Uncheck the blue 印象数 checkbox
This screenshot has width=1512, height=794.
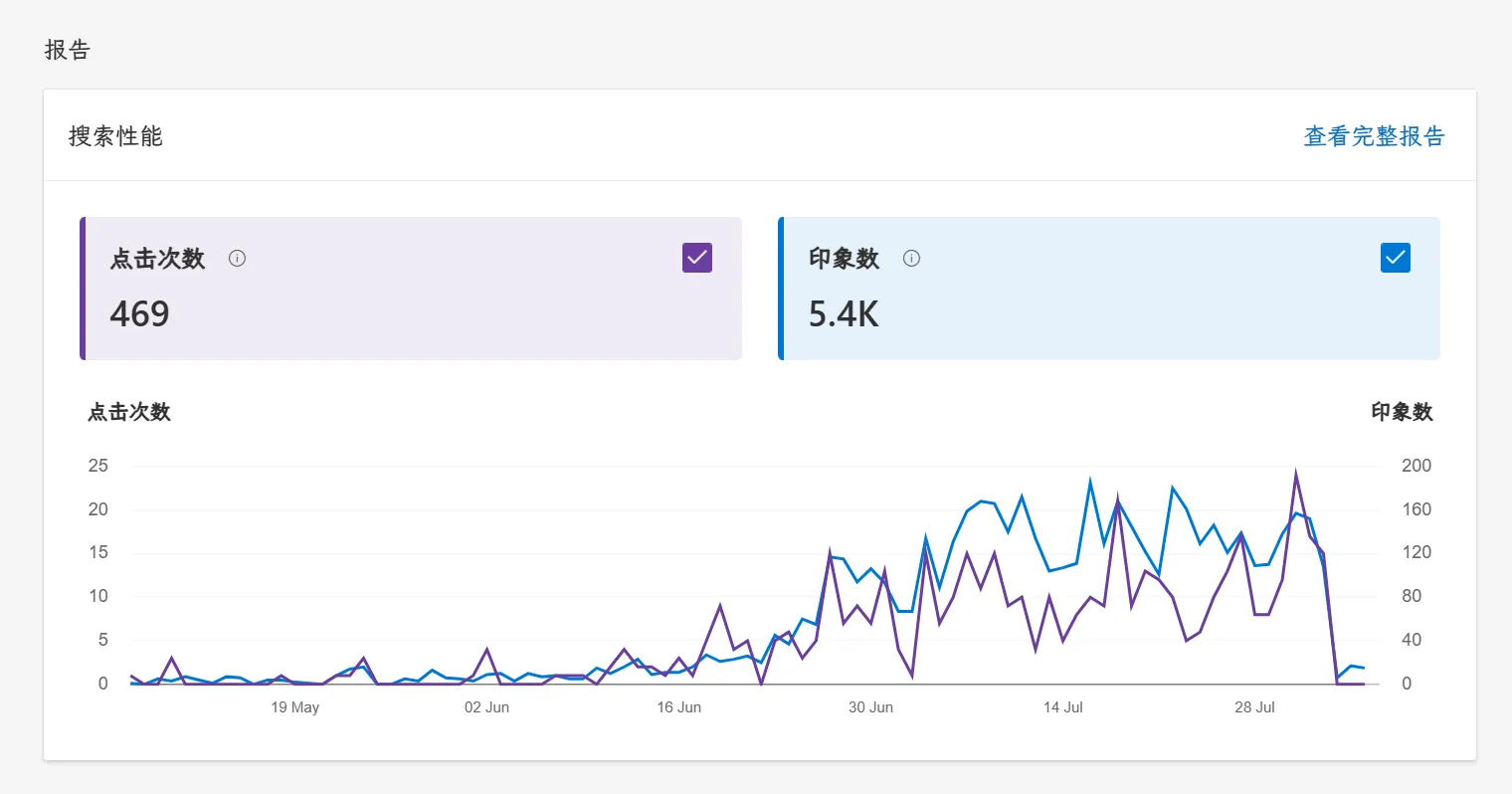(1396, 258)
